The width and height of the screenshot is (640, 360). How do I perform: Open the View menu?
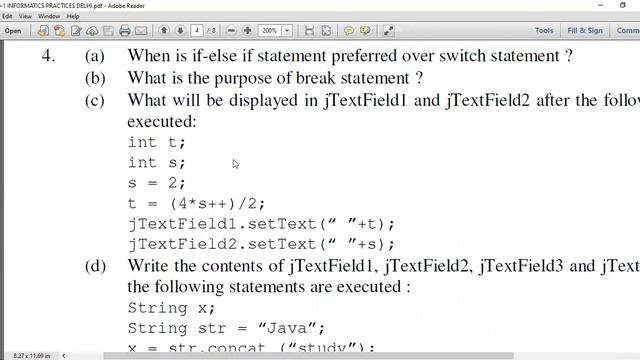point(25,16)
